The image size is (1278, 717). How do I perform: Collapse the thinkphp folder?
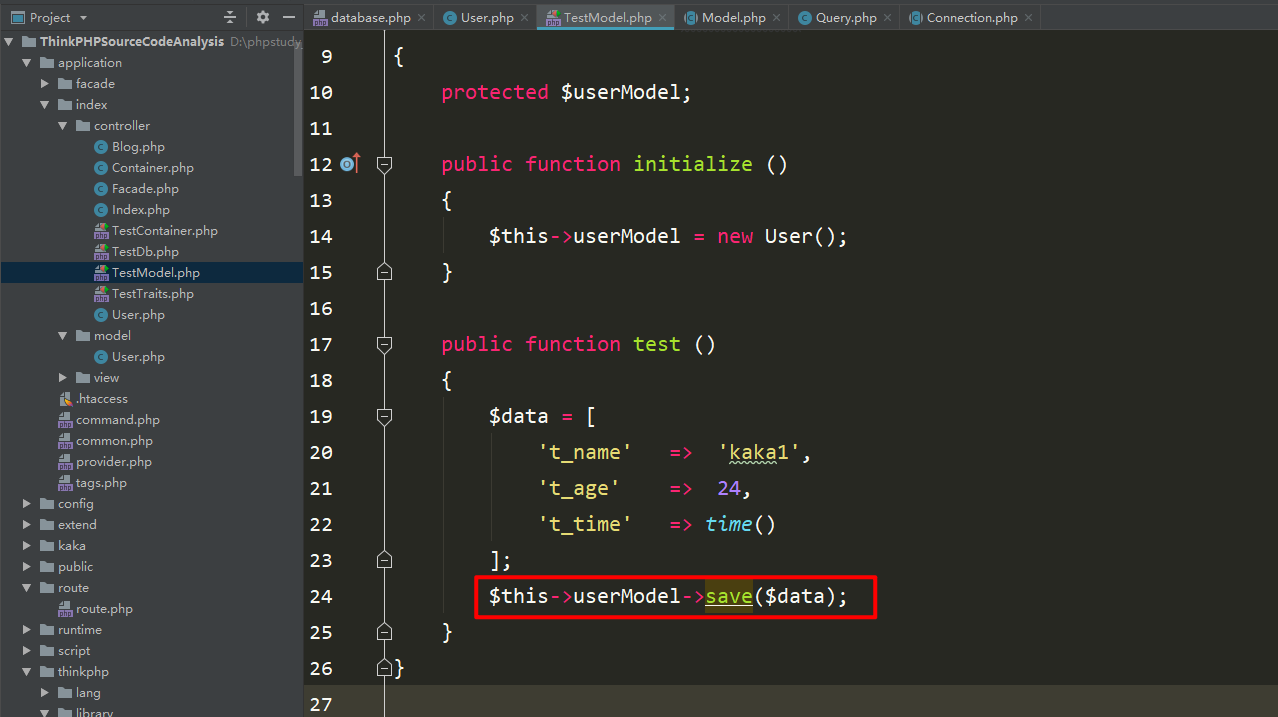[x=27, y=672]
